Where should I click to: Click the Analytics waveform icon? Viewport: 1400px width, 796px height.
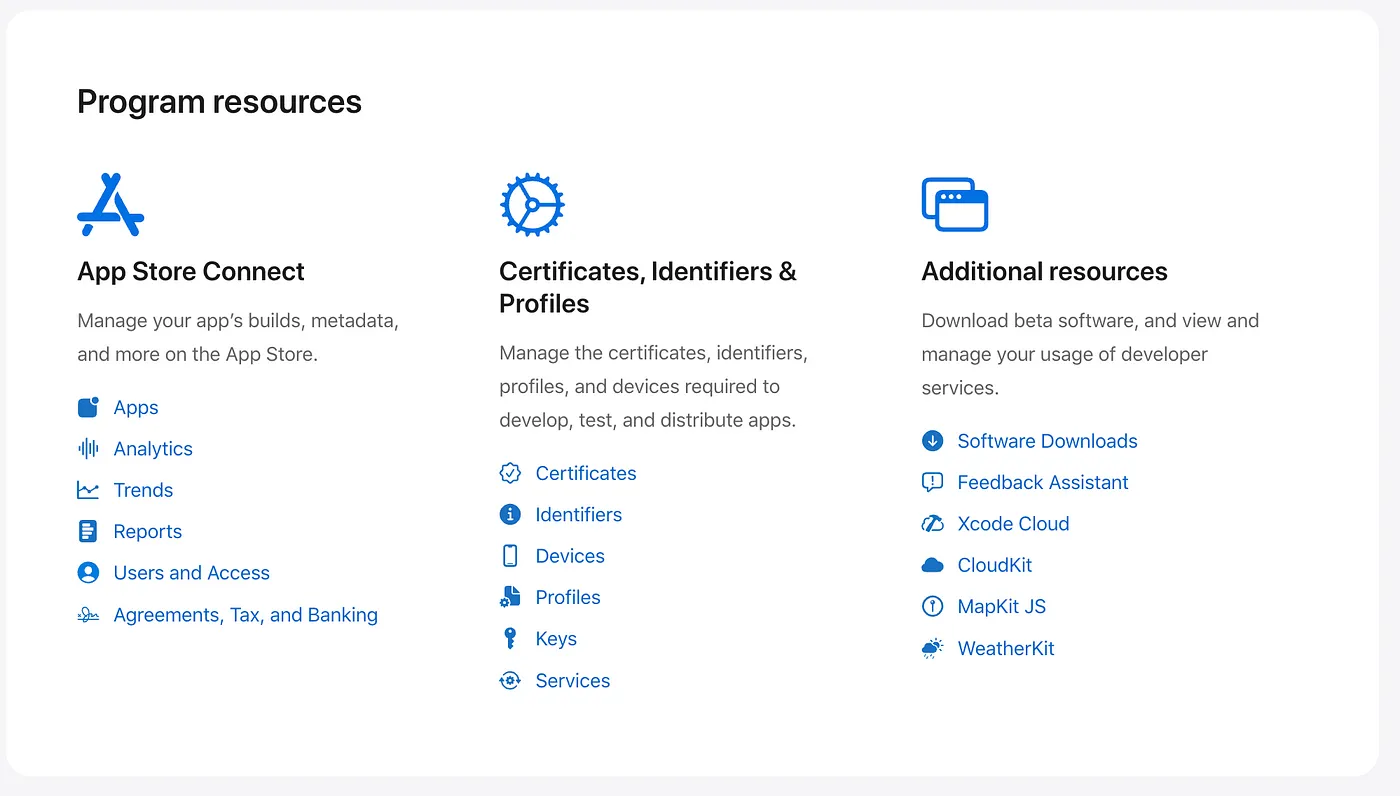point(88,448)
